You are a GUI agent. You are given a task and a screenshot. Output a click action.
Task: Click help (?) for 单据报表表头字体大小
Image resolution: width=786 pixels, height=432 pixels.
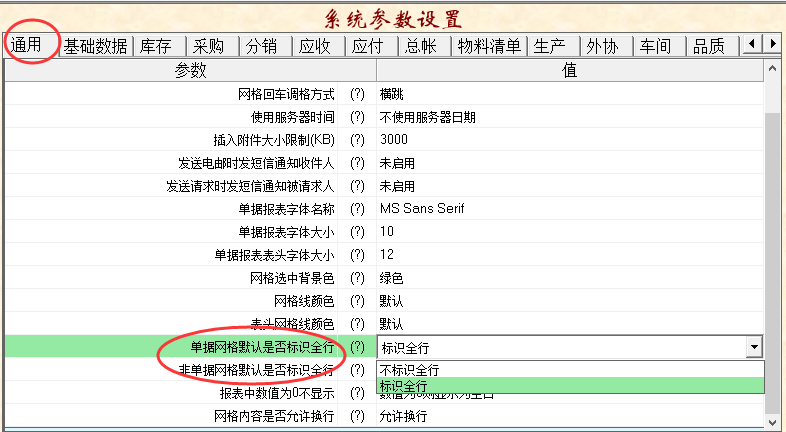[357, 255]
